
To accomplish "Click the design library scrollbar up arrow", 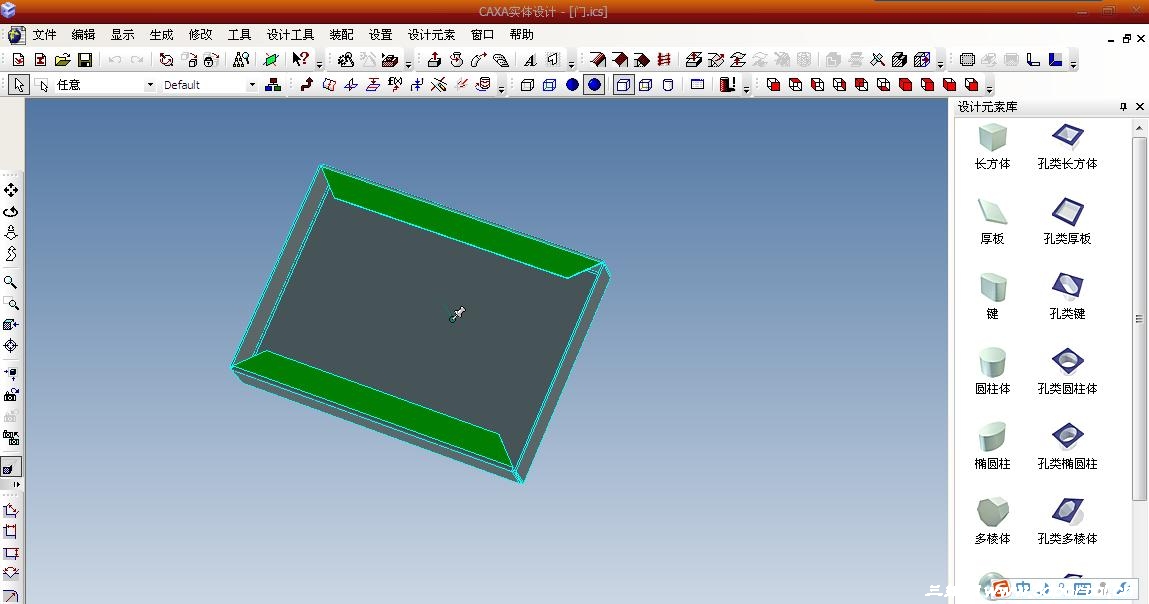I will pyautogui.click(x=1139, y=128).
